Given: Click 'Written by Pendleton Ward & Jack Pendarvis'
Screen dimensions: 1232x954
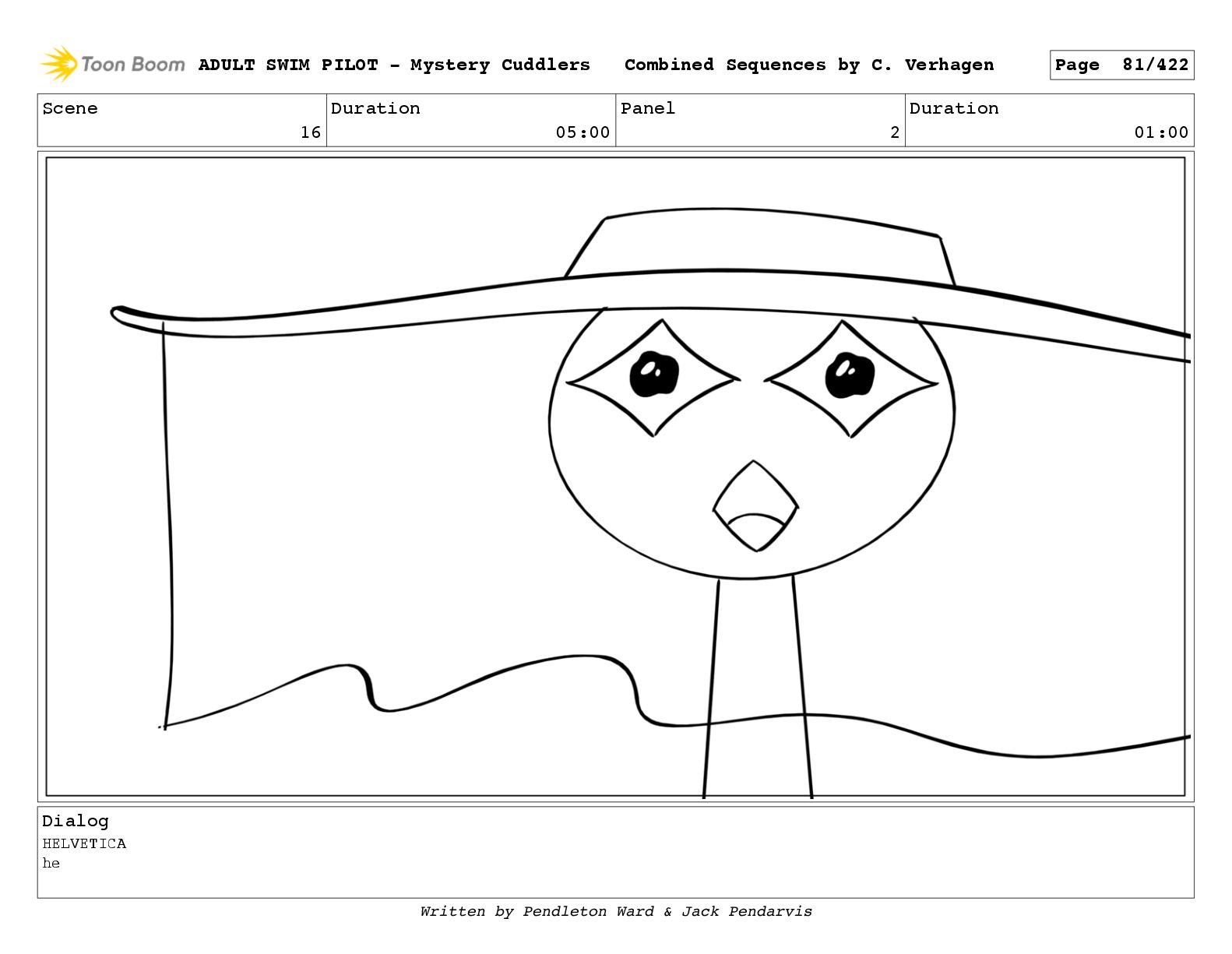Looking at the screenshot, I should 616,911.
